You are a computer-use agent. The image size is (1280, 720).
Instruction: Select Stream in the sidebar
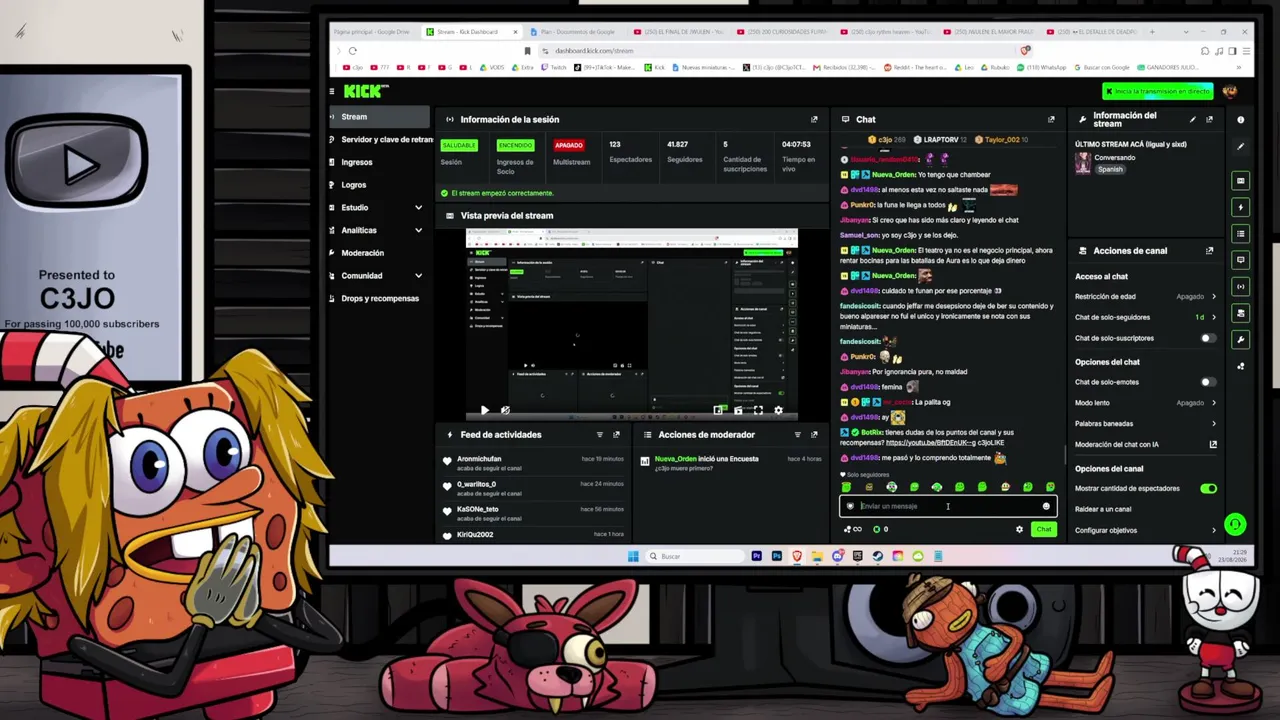(x=379, y=117)
